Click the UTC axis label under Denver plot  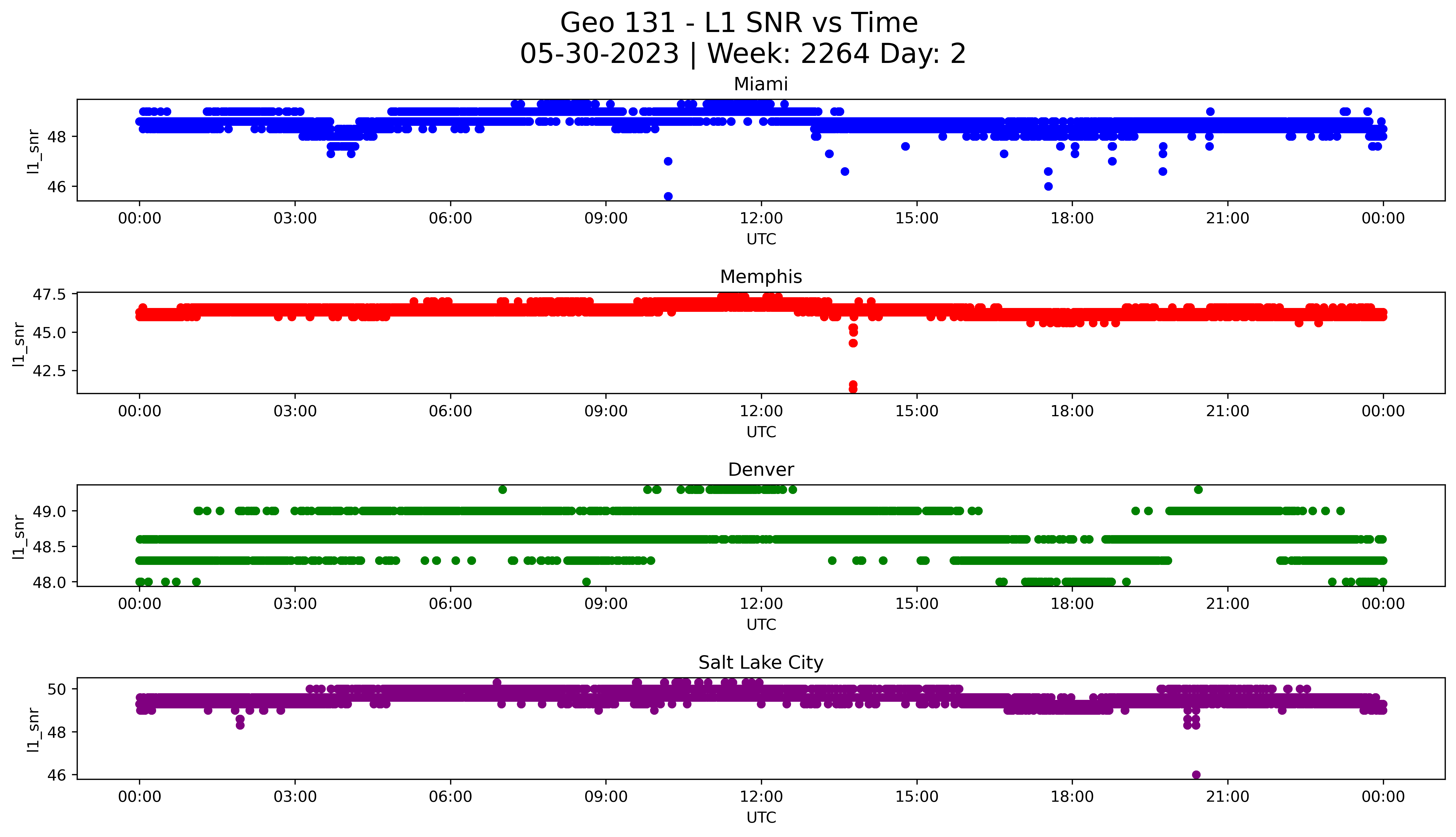(x=761, y=624)
